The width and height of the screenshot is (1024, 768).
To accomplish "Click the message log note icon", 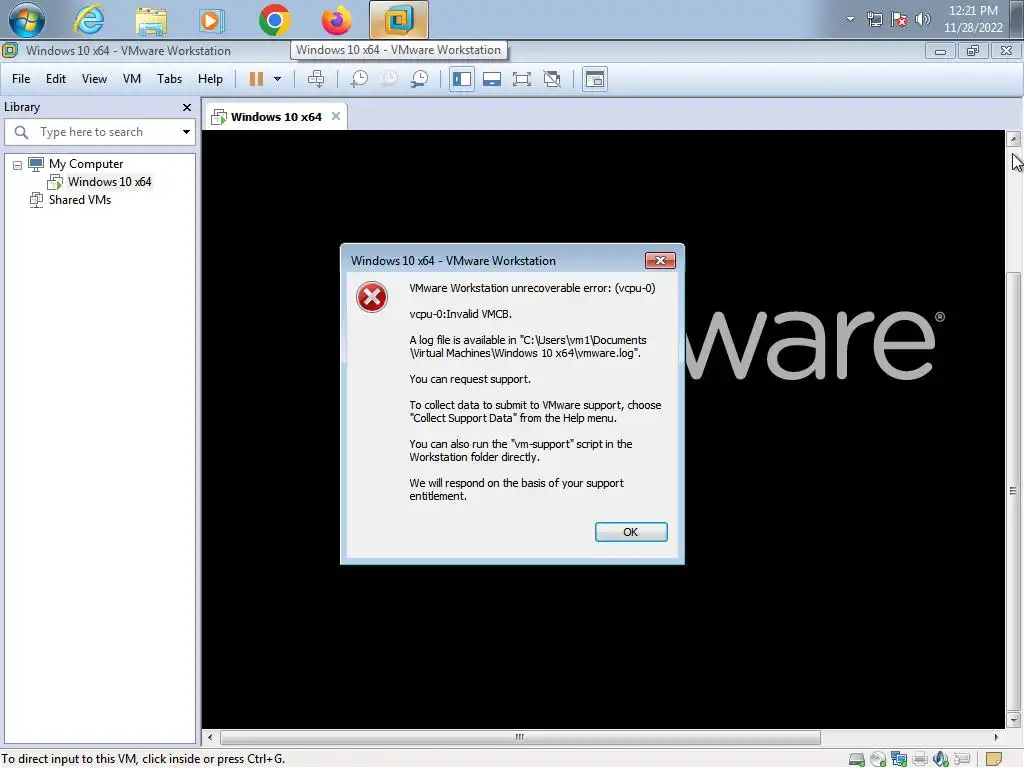I will (993, 759).
